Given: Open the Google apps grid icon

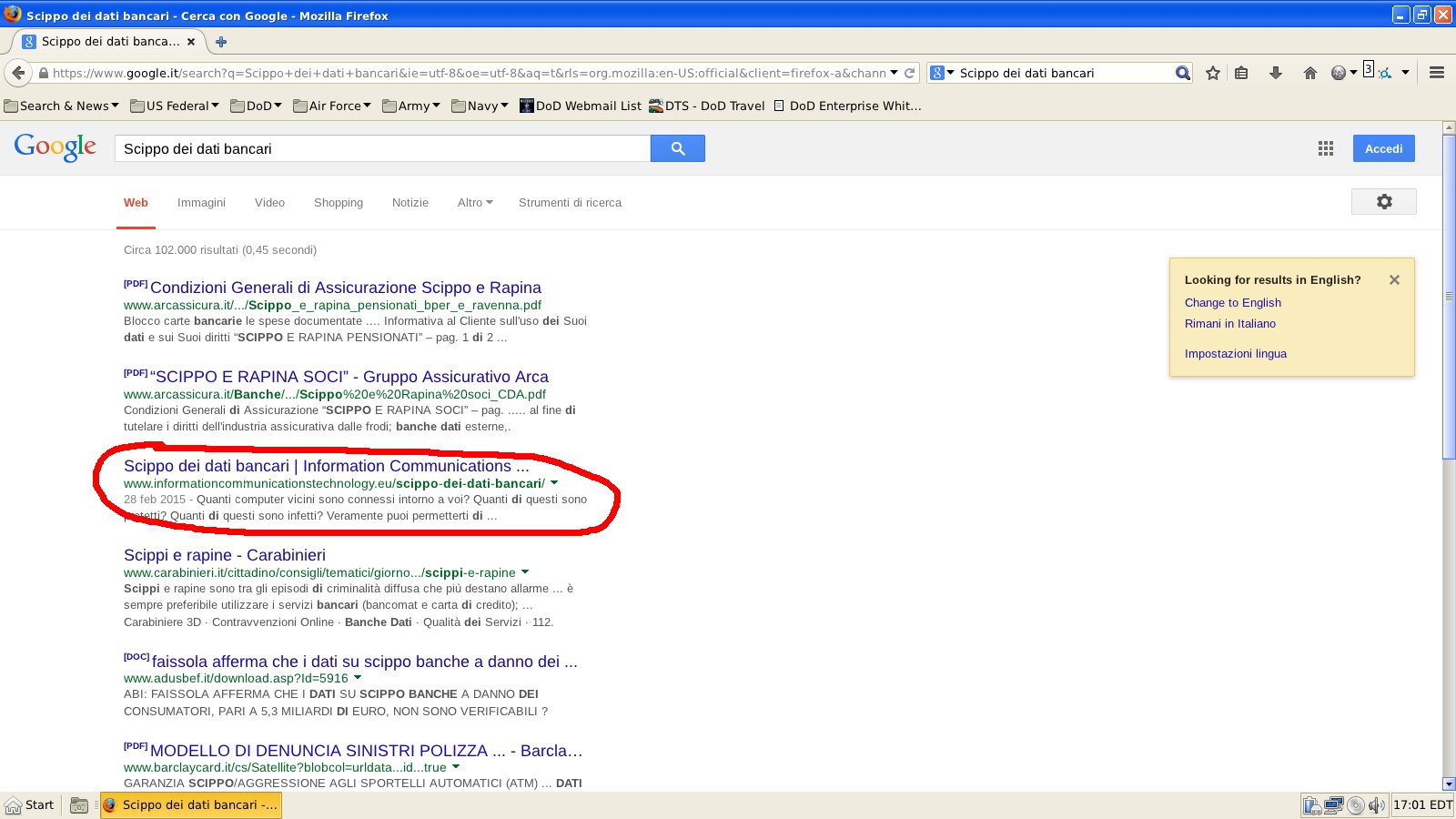Looking at the screenshot, I should click(1326, 148).
